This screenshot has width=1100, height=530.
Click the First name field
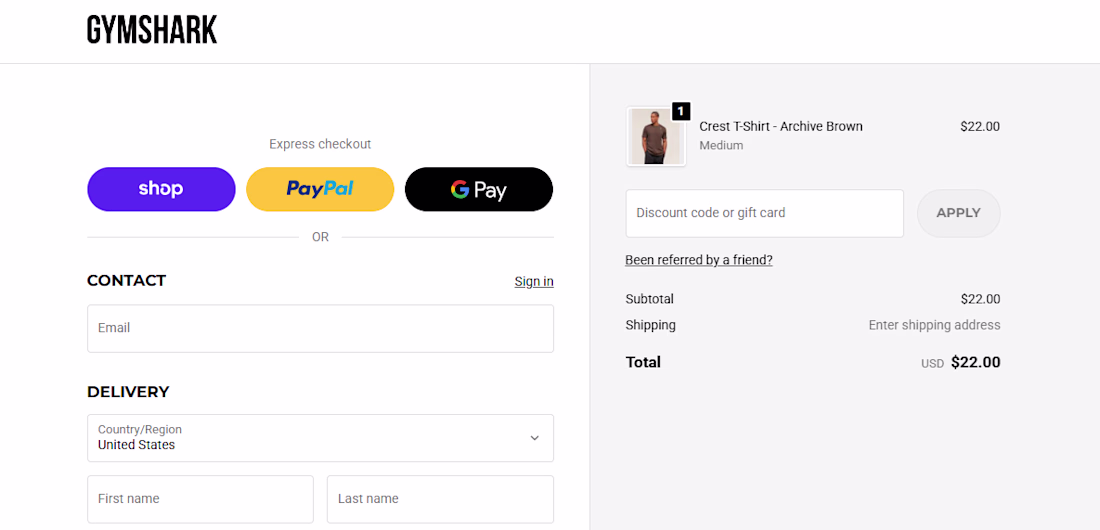click(x=200, y=499)
